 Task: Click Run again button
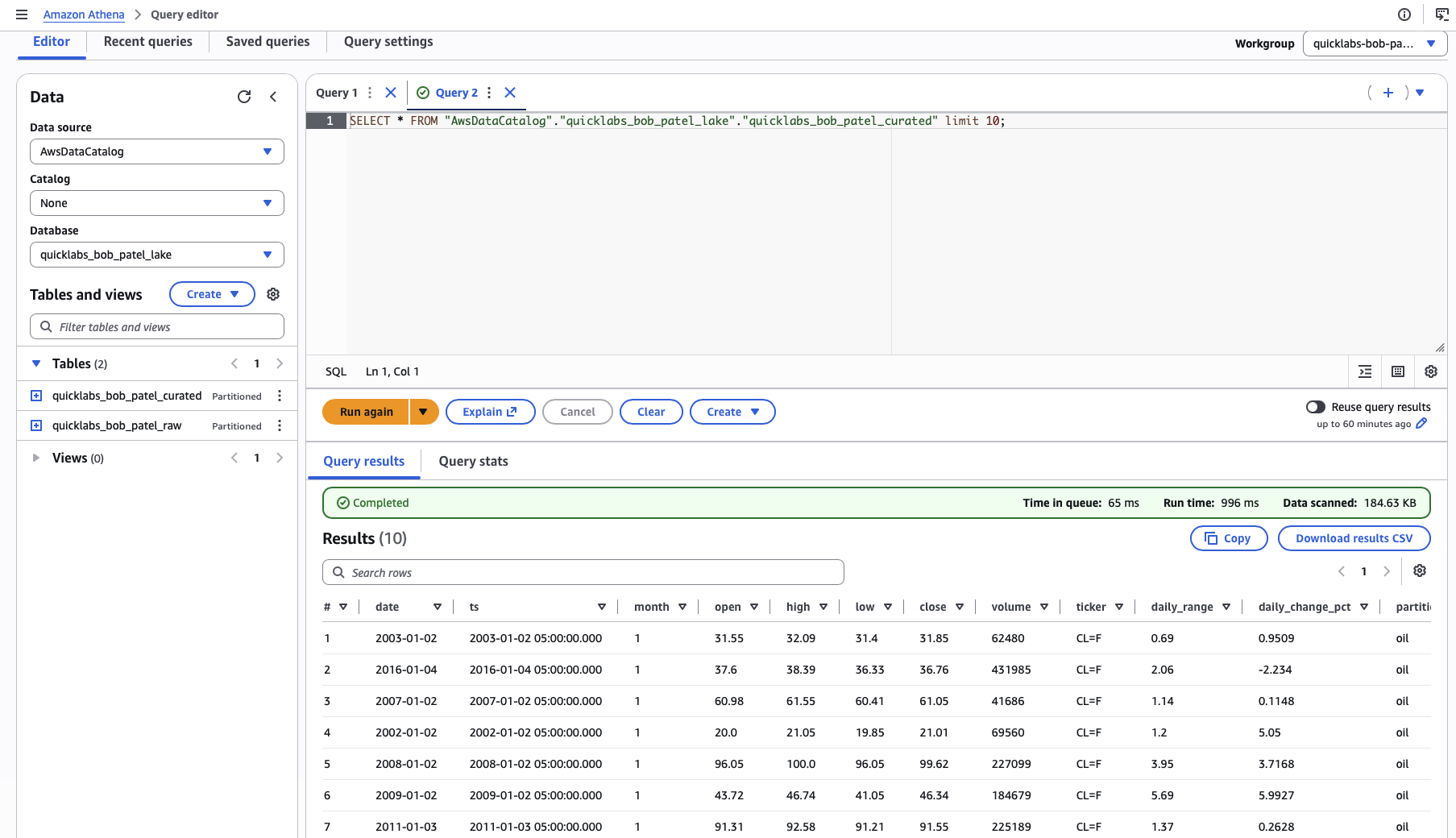coord(366,412)
